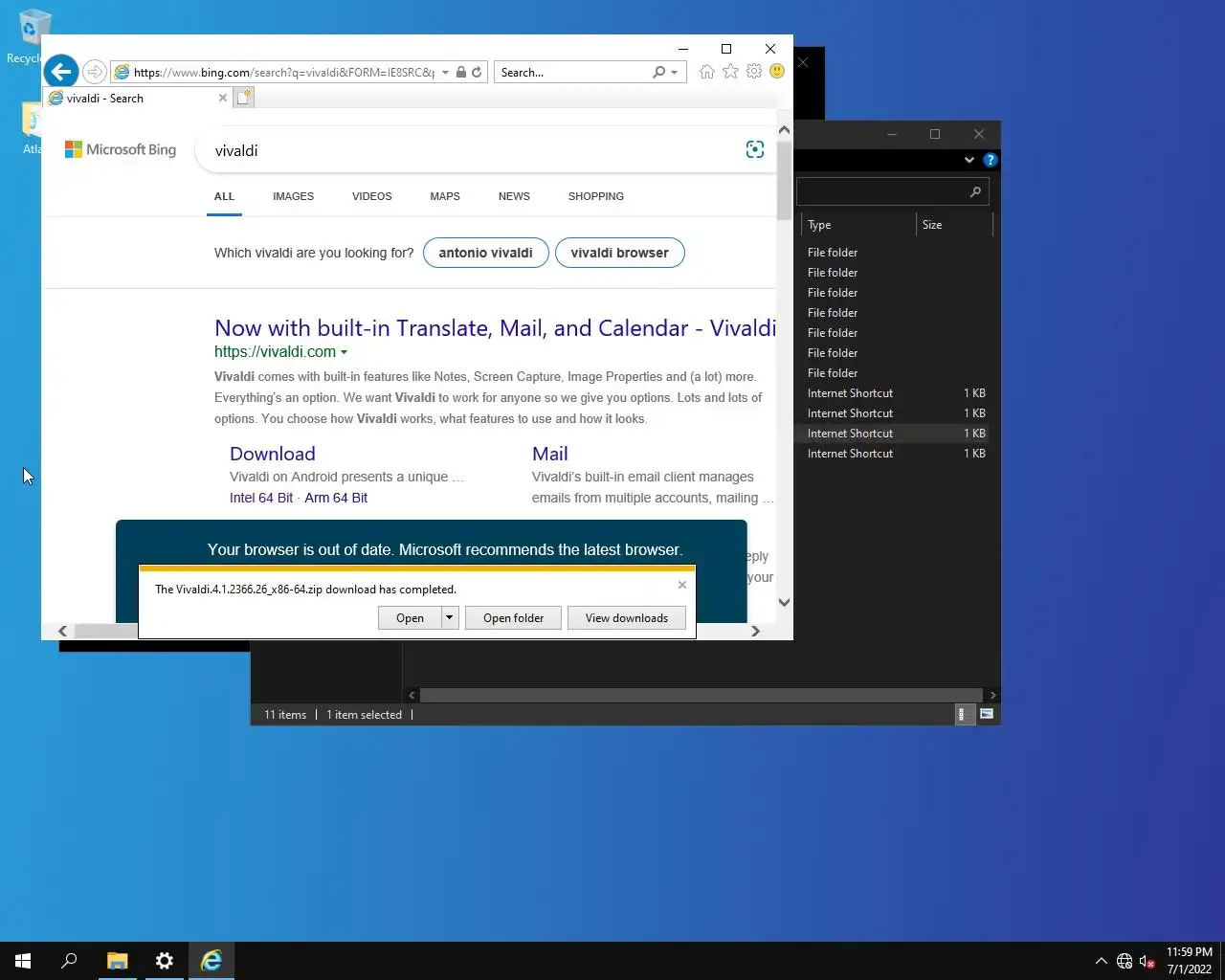This screenshot has width=1225, height=980.
Task: Go back using Internet Explorer back arrow
Action: (60, 71)
